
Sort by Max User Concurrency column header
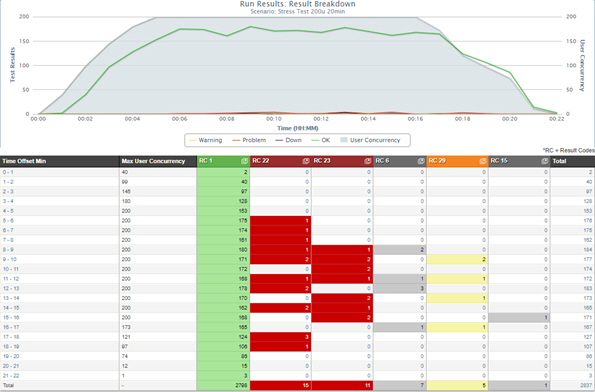pyautogui.click(x=153, y=161)
